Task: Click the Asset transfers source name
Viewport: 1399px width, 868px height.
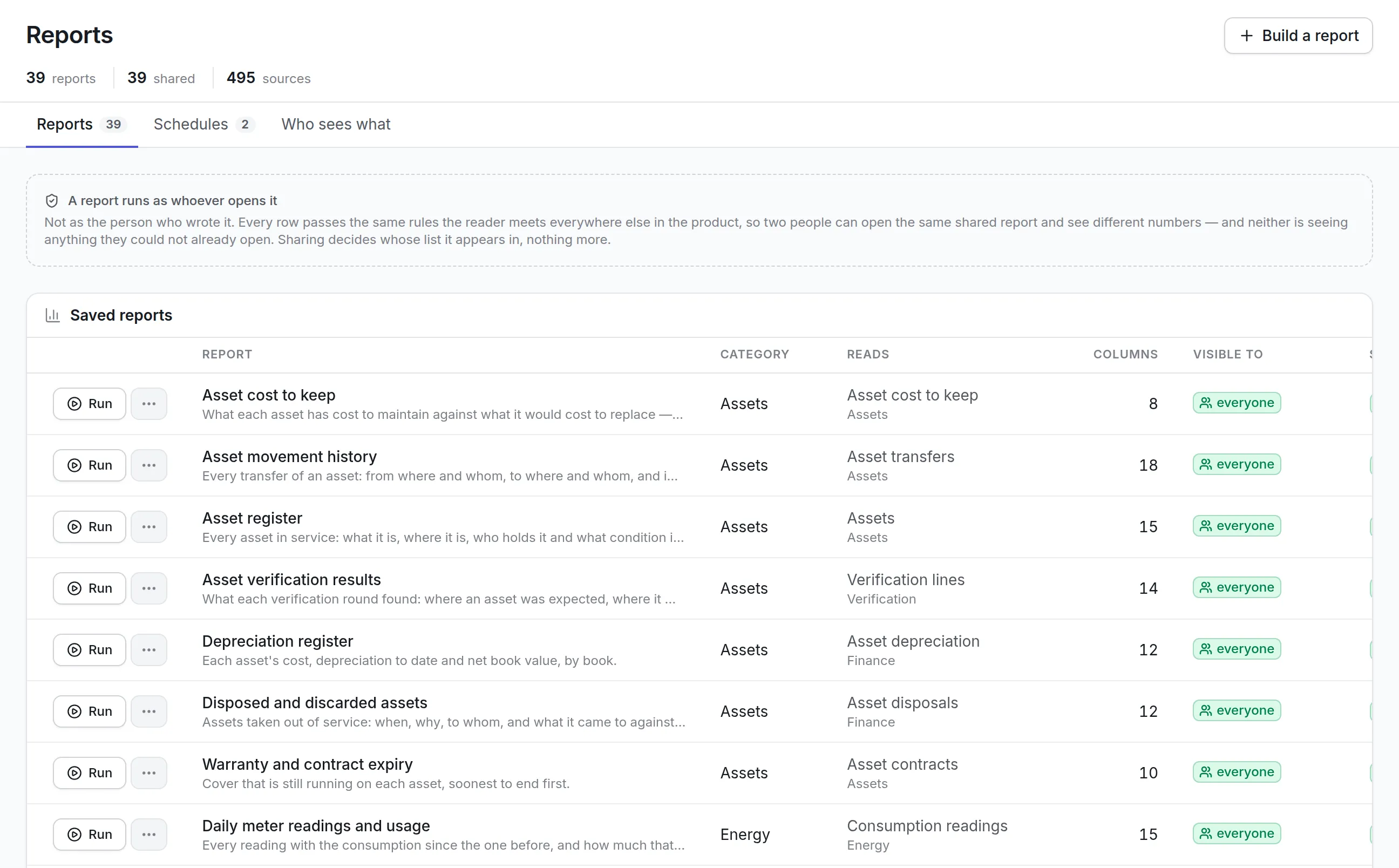Action: [900, 456]
